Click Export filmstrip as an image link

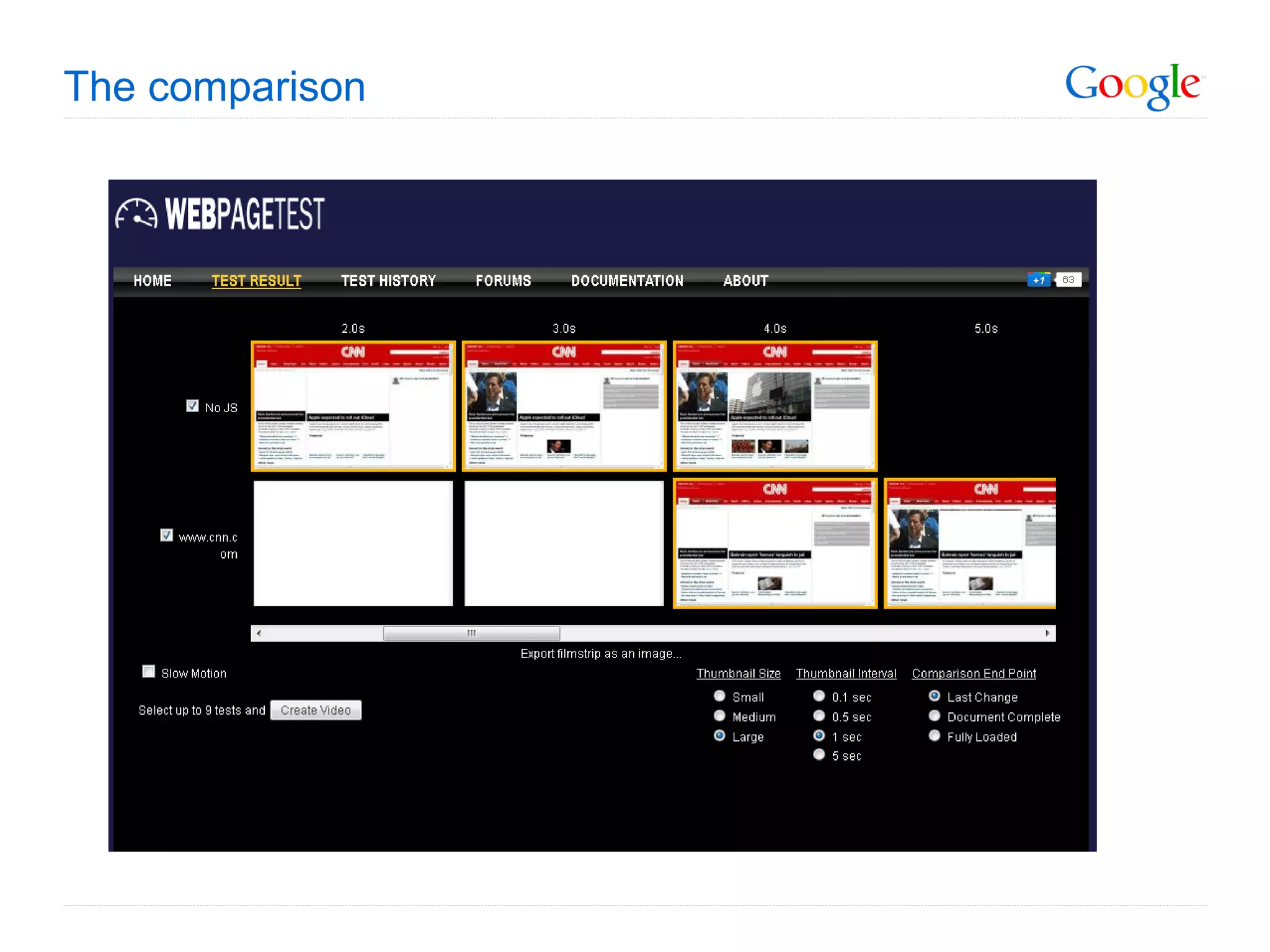point(601,654)
